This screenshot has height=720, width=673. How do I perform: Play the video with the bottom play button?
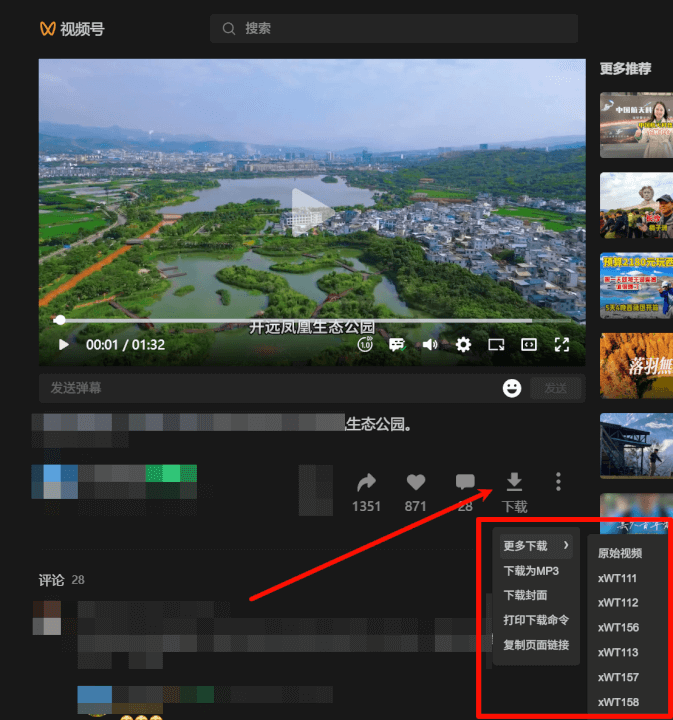[x=64, y=344]
